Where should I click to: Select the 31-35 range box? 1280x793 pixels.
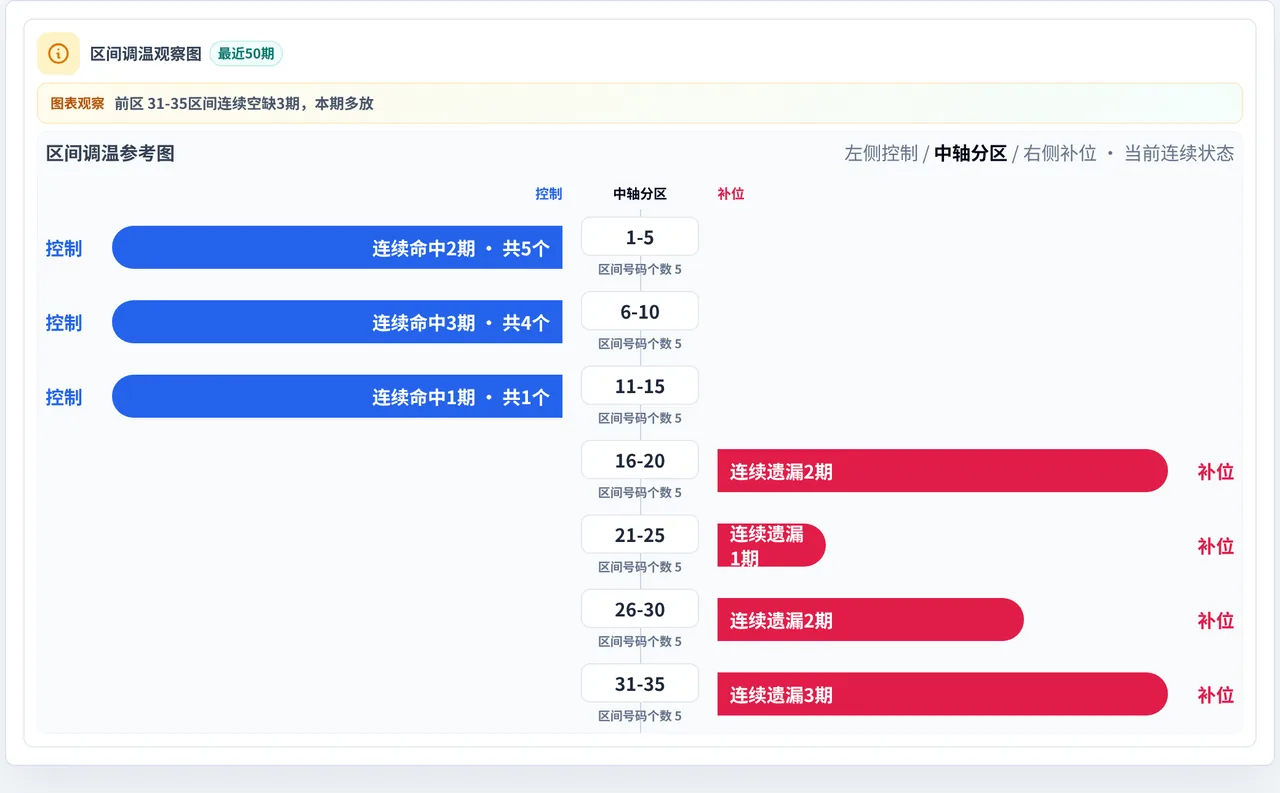(x=640, y=684)
